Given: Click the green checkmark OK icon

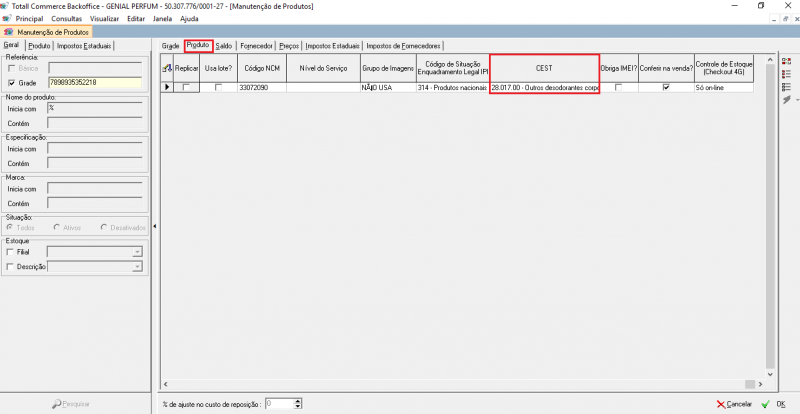Looking at the screenshot, I should tap(766, 404).
